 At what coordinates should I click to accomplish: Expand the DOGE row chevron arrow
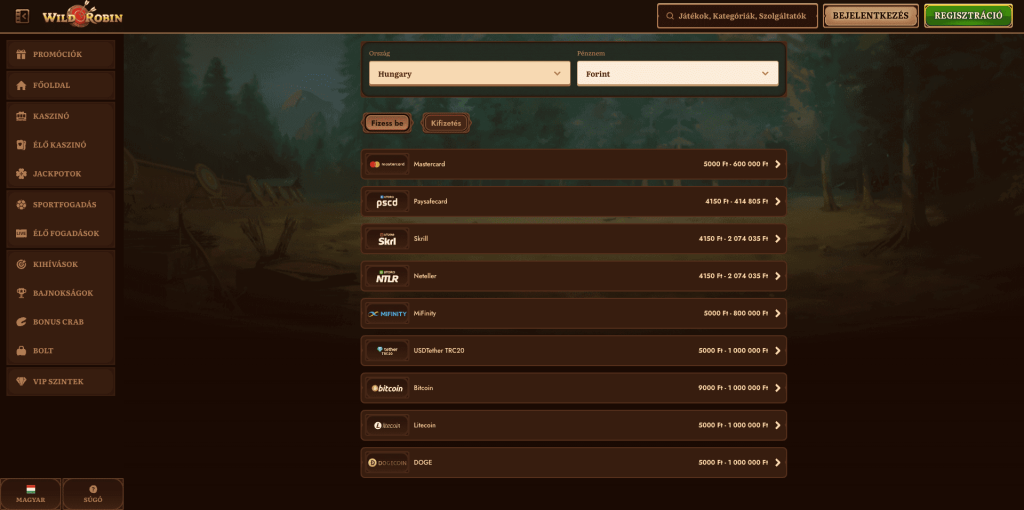coord(777,462)
